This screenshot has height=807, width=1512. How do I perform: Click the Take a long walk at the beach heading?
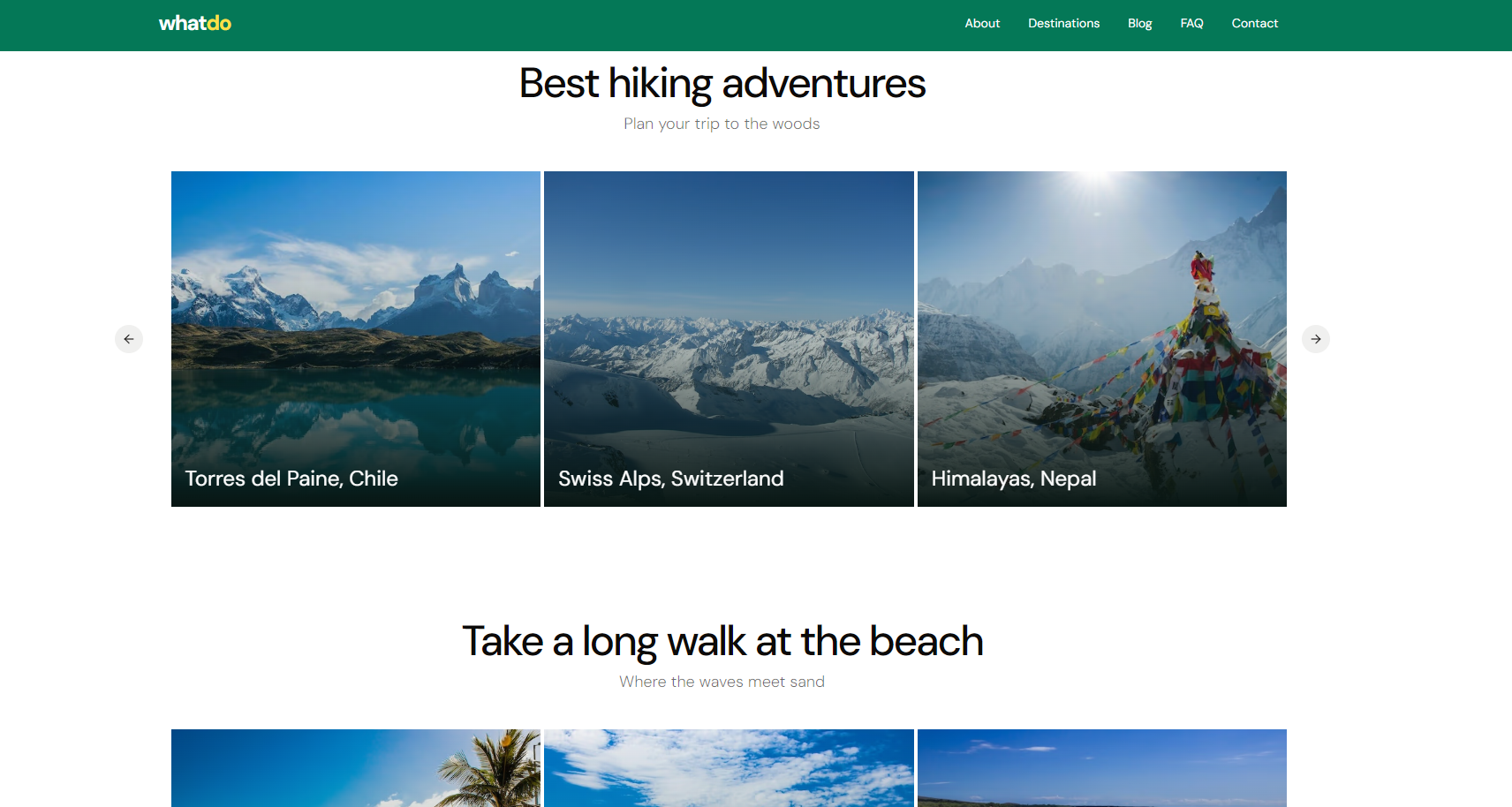(722, 641)
